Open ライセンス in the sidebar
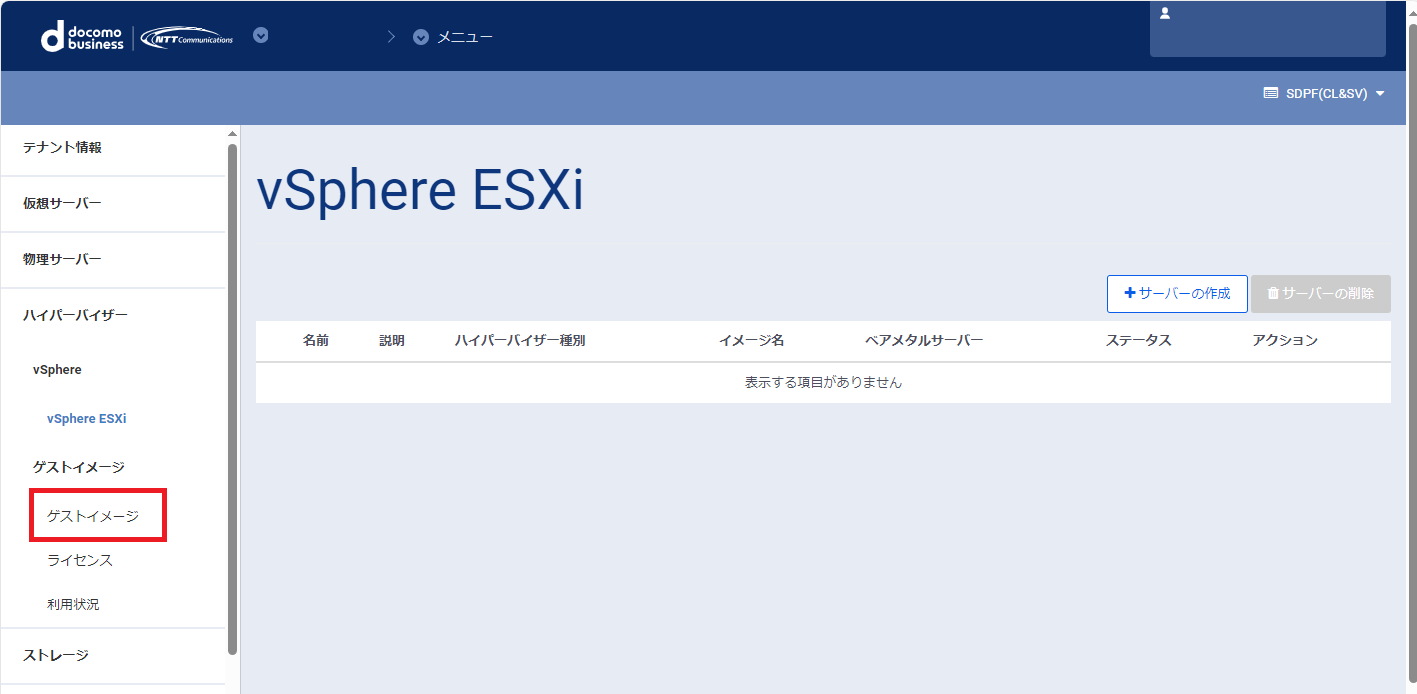This screenshot has height=694, width=1417. [80, 560]
